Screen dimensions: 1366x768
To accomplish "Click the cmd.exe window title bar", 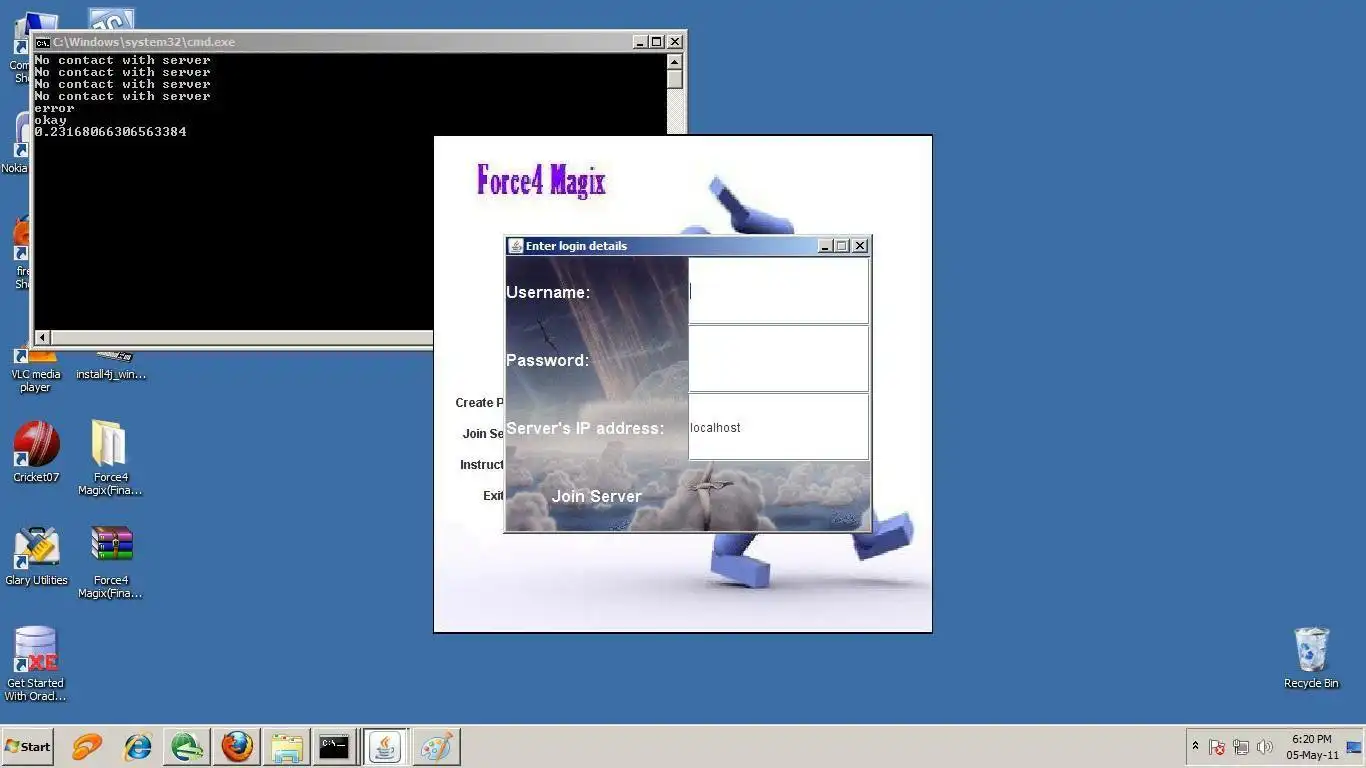I will [340, 42].
